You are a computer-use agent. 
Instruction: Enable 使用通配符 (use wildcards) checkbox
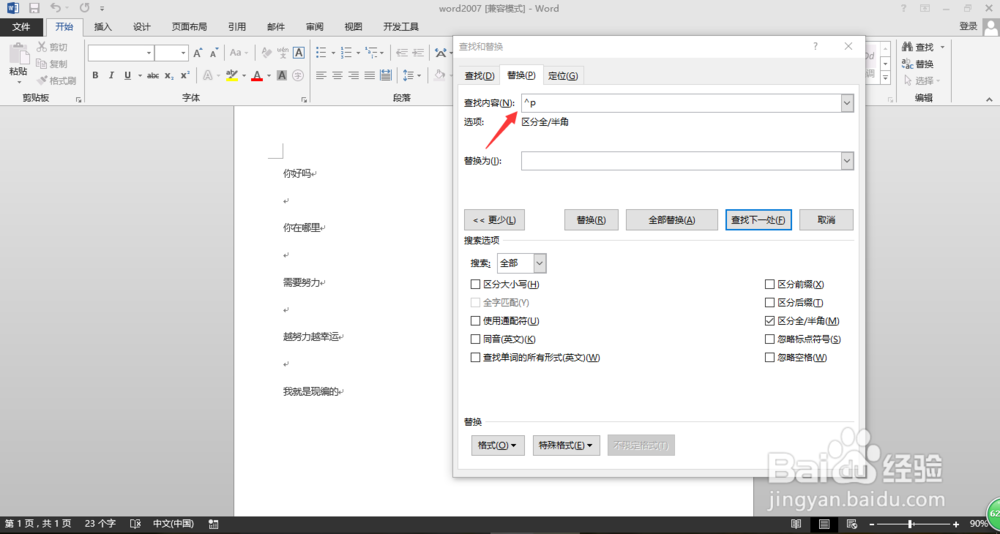click(474, 321)
